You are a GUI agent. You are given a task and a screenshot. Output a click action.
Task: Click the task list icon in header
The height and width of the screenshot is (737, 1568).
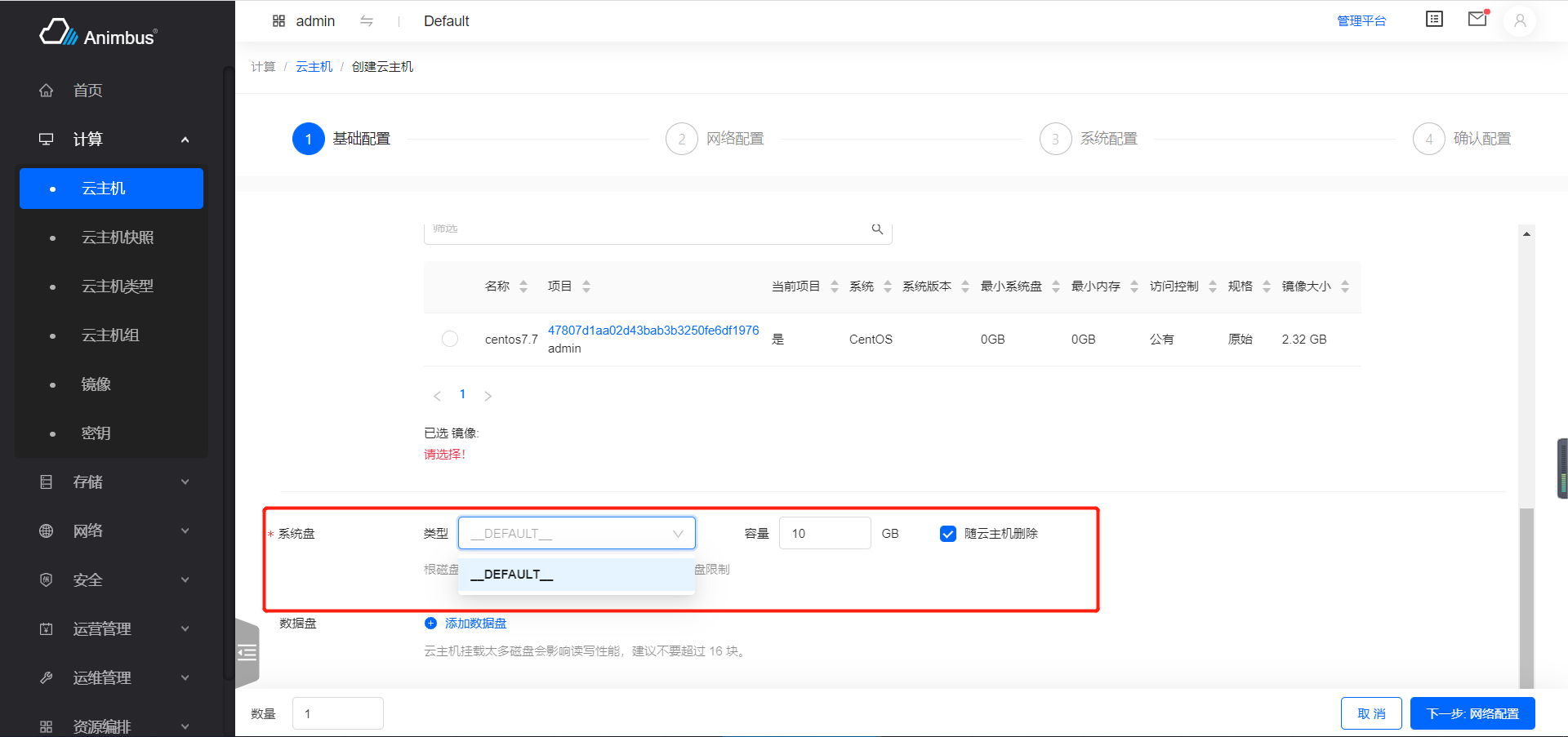click(x=1434, y=20)
